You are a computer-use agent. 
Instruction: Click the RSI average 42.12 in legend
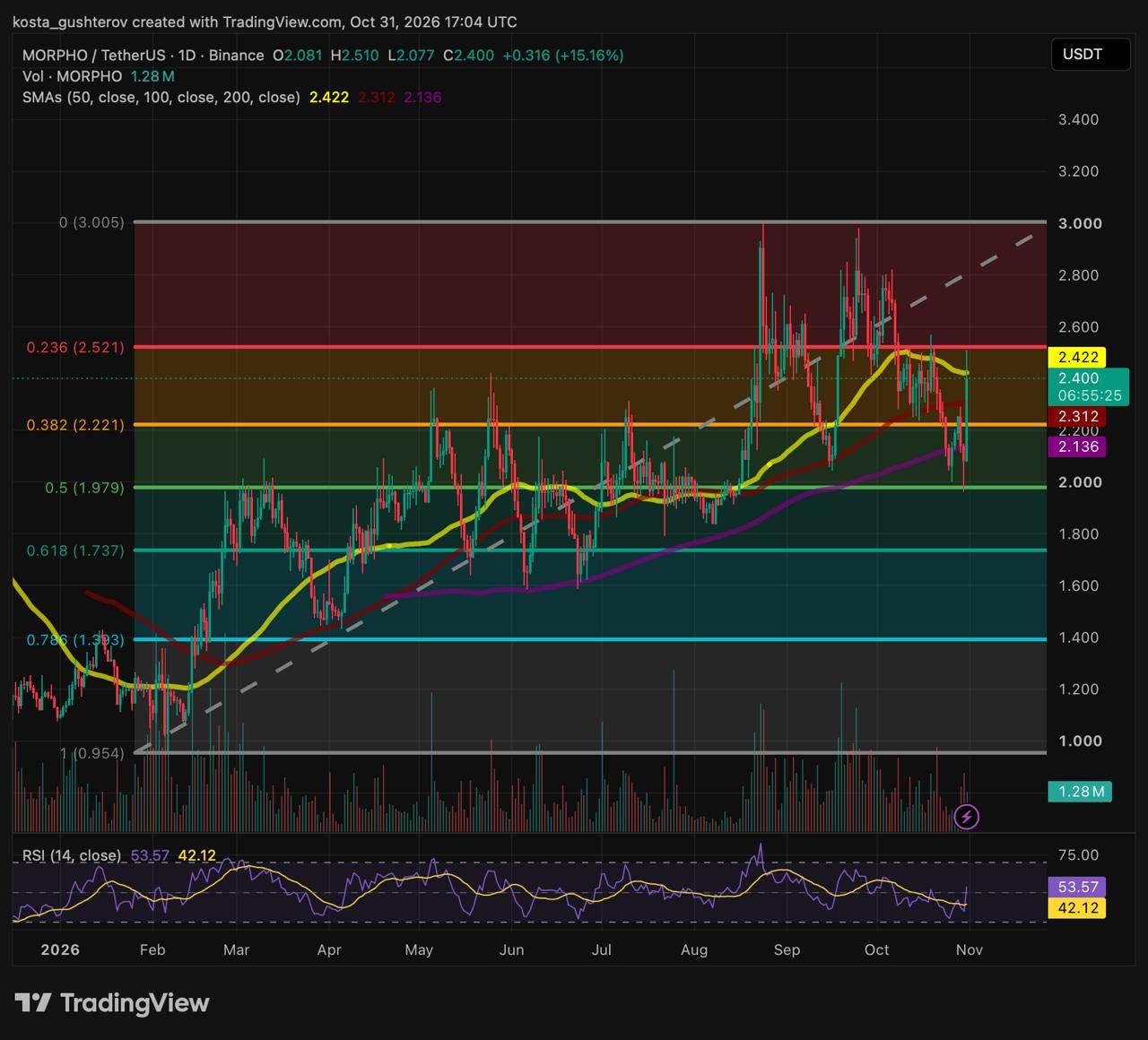196,855
